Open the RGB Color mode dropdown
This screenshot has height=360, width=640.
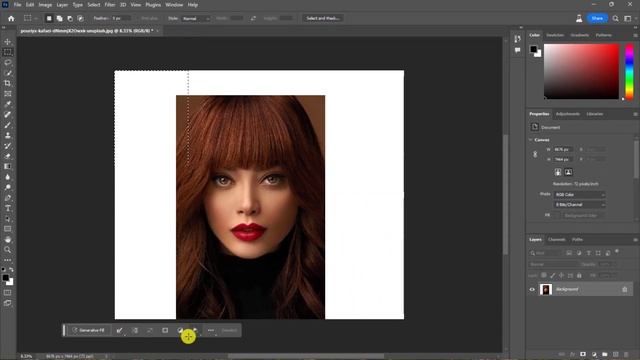point(579,195)
